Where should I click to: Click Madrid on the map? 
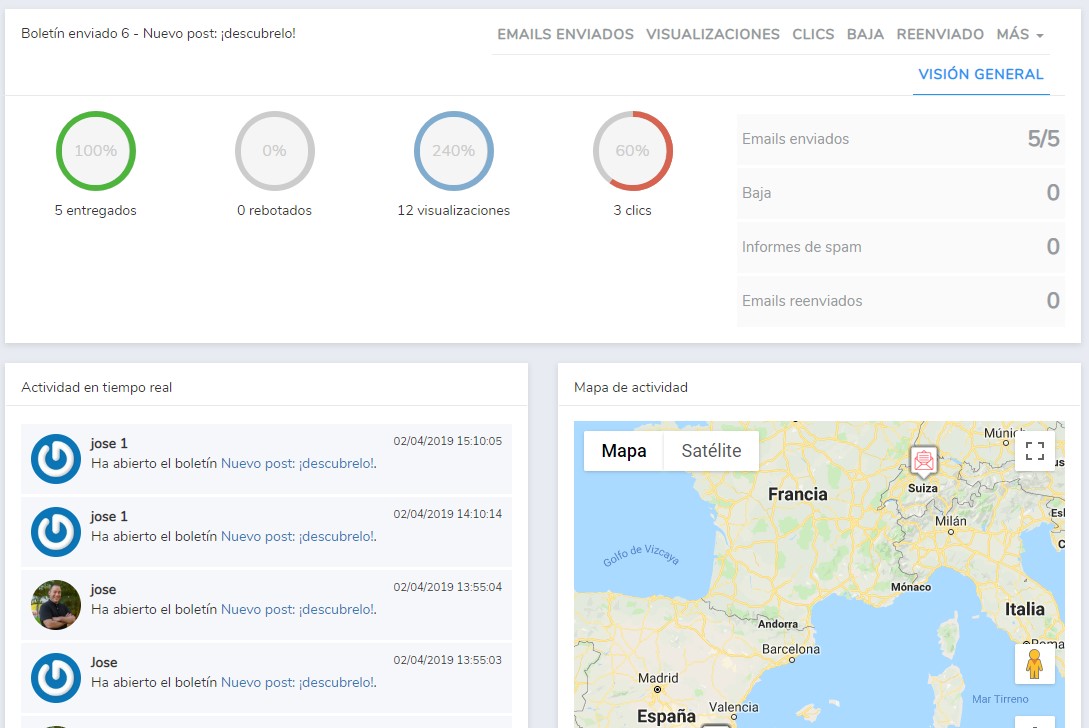point(658,678)
